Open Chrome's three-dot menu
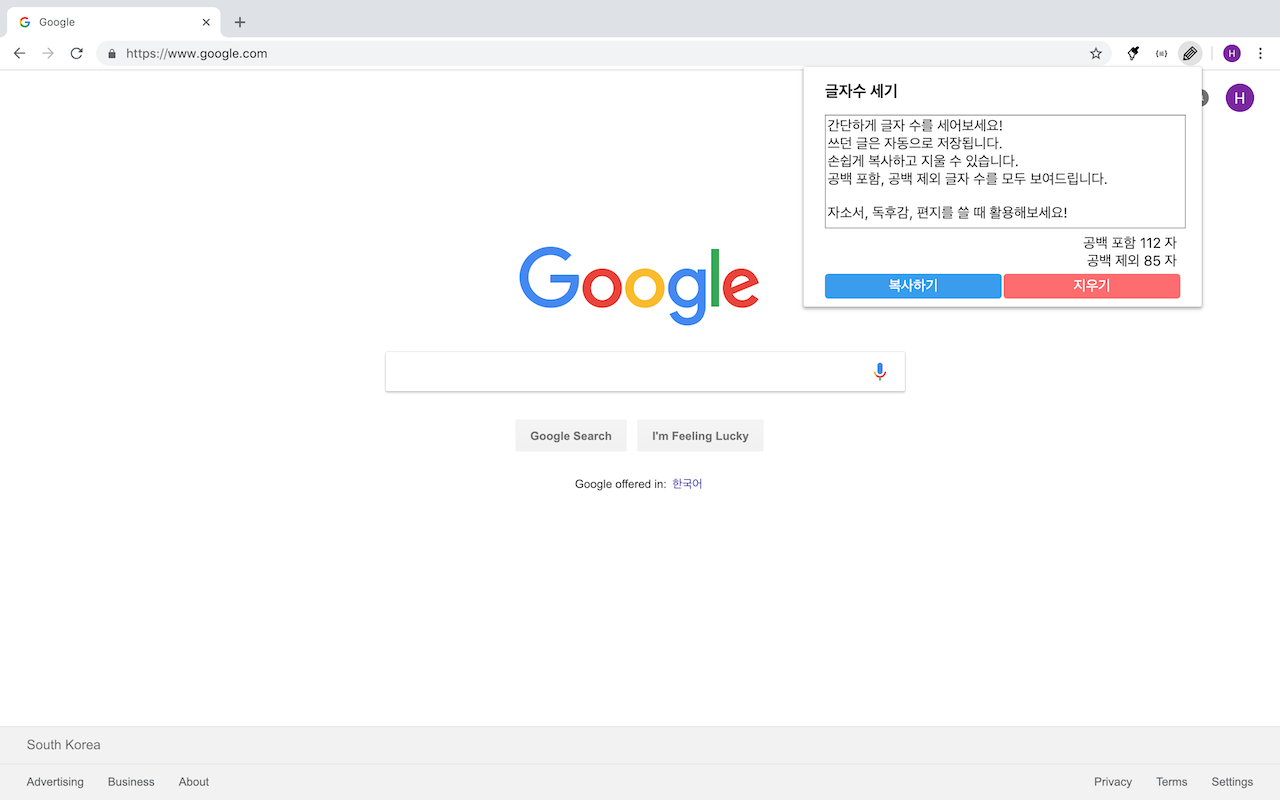 [1259, 53]
